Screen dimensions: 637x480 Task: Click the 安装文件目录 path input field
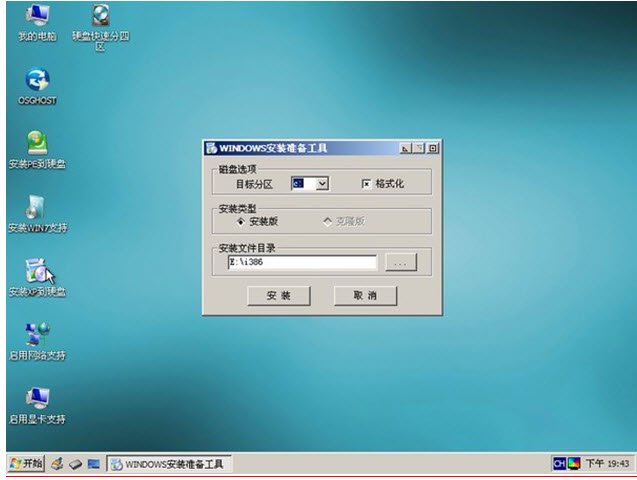pyautogui.click(x=301, y=262)
